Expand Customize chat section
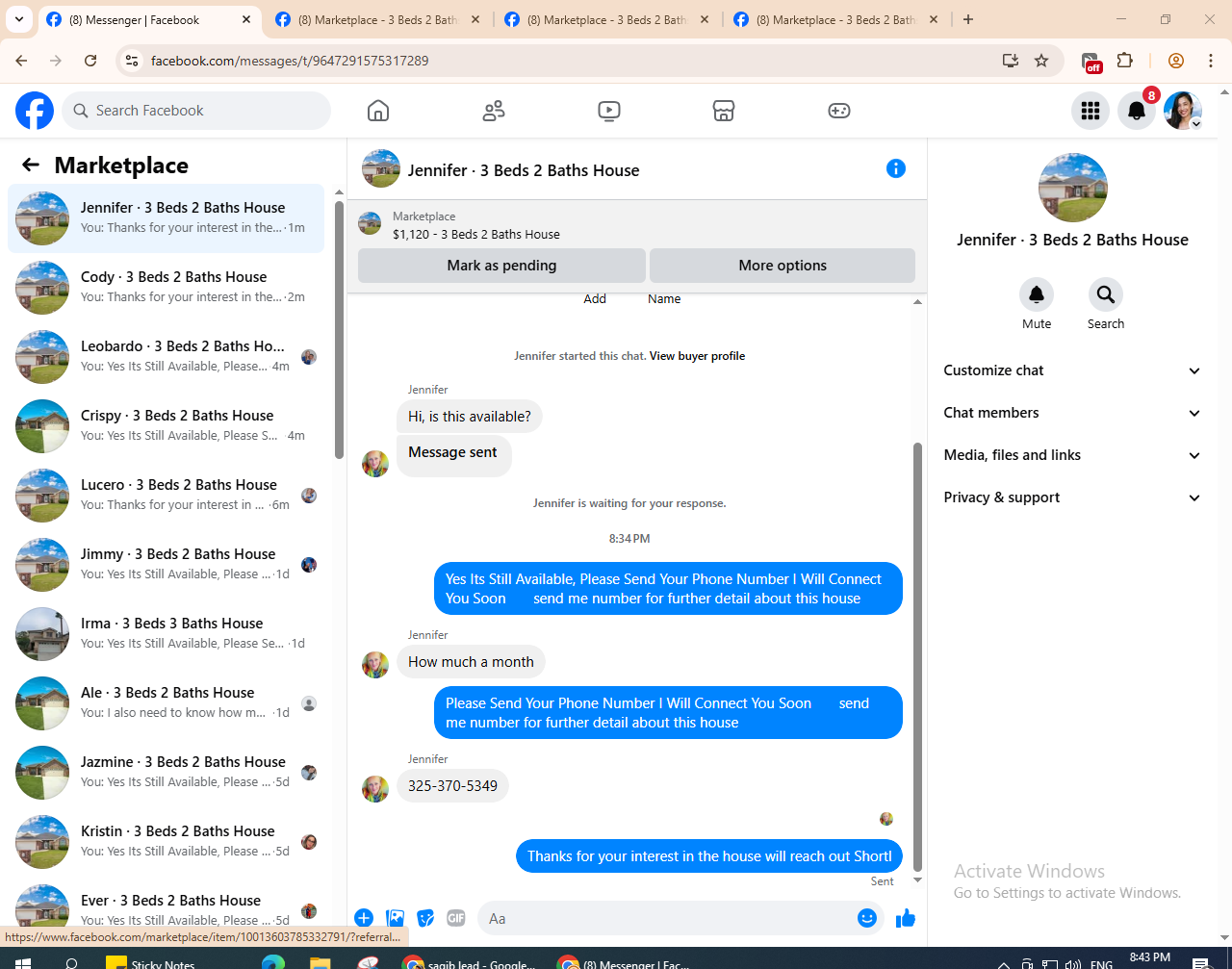1232x969 pixels. pos(1072,370)
